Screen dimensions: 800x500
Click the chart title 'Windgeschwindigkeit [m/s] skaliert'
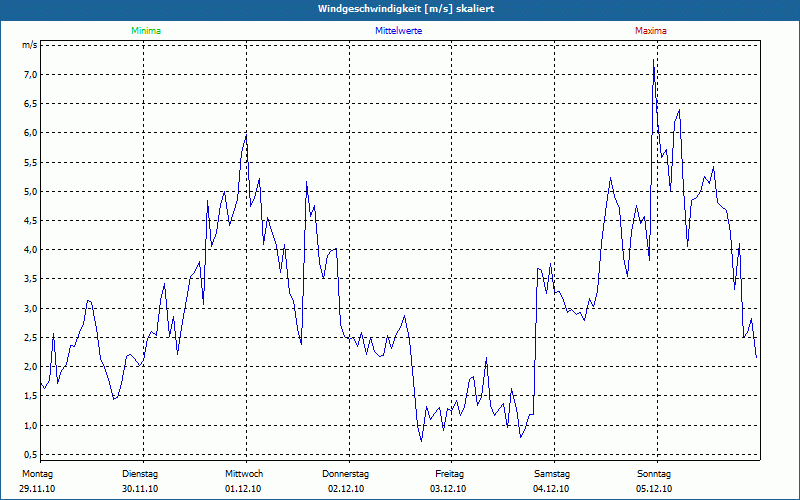pos(406,9)
